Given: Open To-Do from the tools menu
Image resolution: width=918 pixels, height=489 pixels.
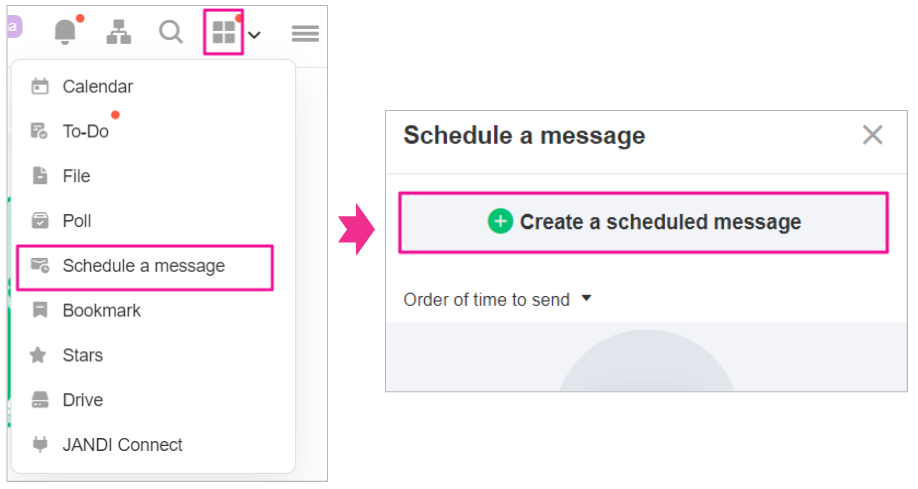Looking at the screenshot, I should (85, 131).
